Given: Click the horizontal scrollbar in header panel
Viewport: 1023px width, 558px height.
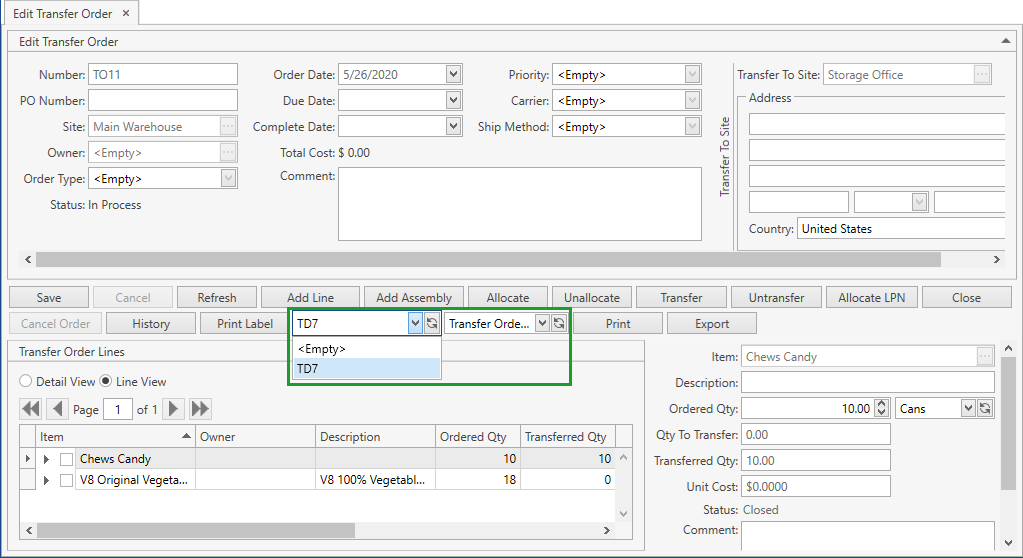Looking at the screenshot, I should pos(480,259).
